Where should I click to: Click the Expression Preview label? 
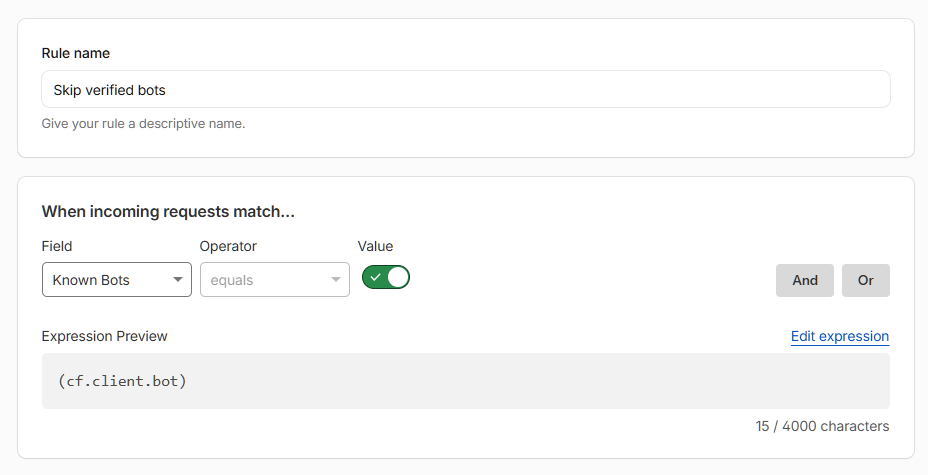point(104,336)
